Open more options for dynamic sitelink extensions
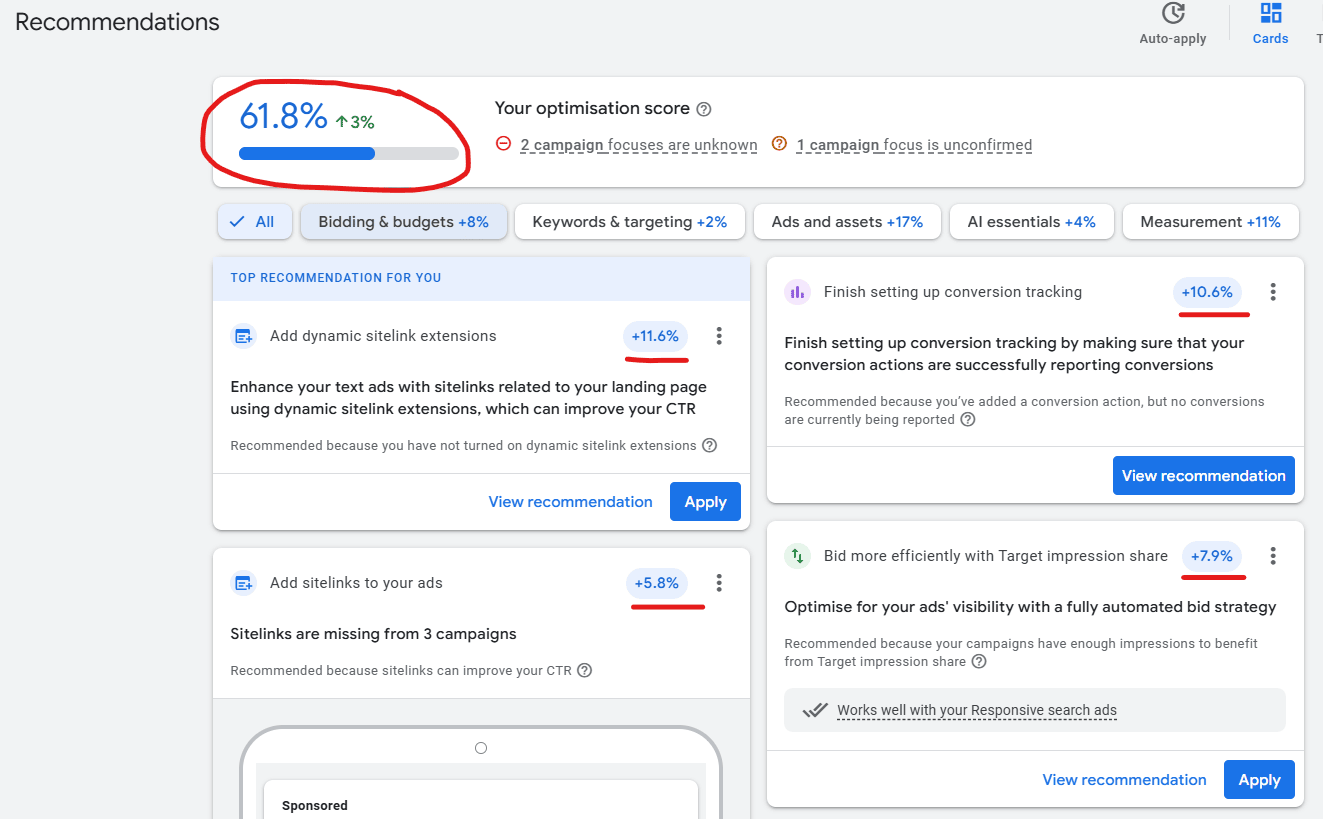The image size is (1323, 819). click(x=719, y=336)
